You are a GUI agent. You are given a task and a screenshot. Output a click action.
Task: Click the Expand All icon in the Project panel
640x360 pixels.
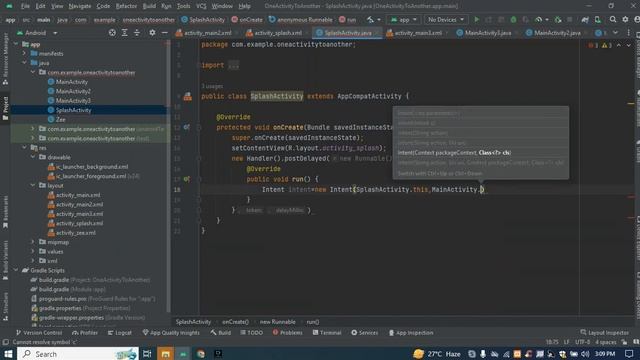(x=124, y=33)
